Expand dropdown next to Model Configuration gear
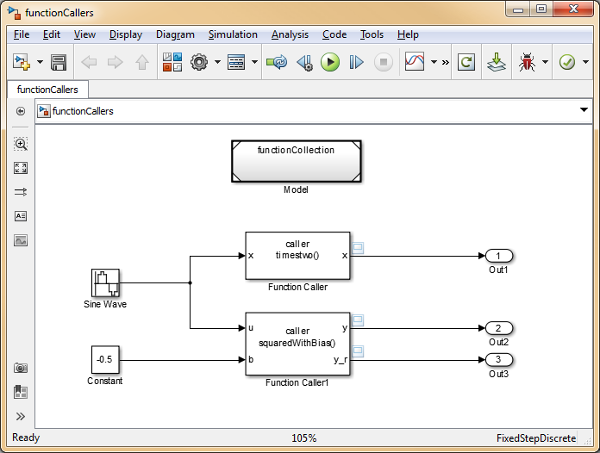This screenshot has height=453, width=600. pos(215,62)
